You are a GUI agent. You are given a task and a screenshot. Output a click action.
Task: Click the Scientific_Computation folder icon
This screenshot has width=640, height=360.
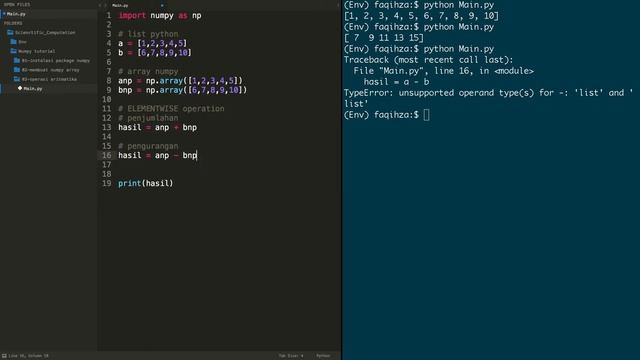pos(10,32)
